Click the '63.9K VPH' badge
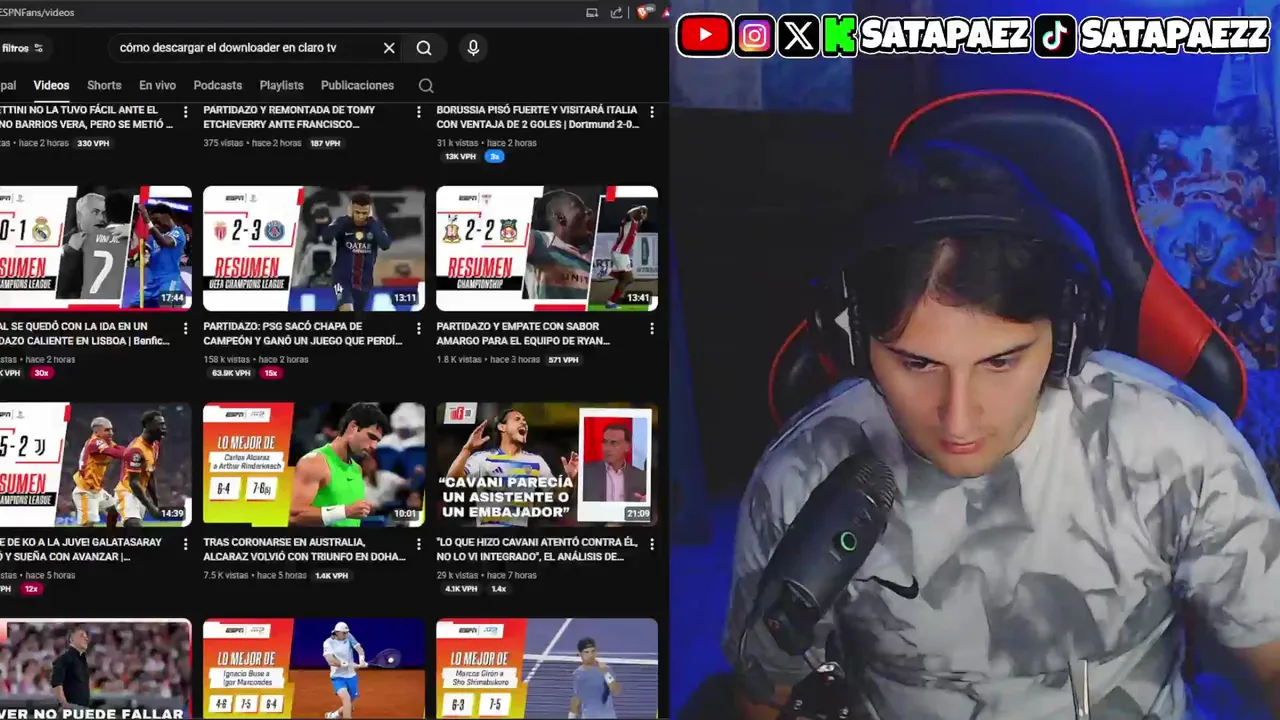 [x=231, y=373]
